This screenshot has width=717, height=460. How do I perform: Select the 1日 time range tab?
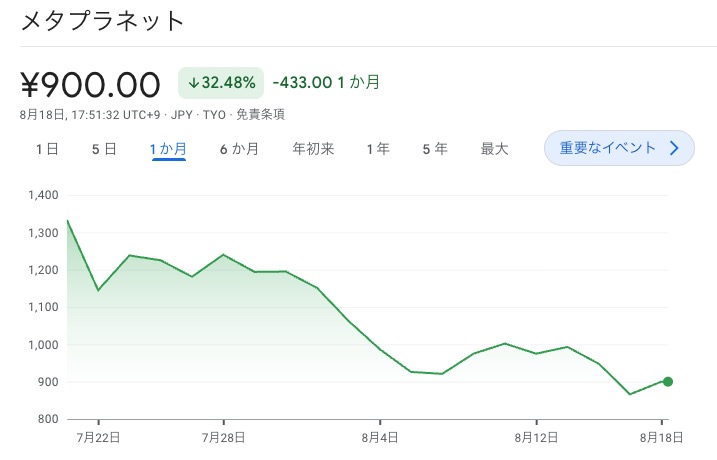[x=47, y=149]
